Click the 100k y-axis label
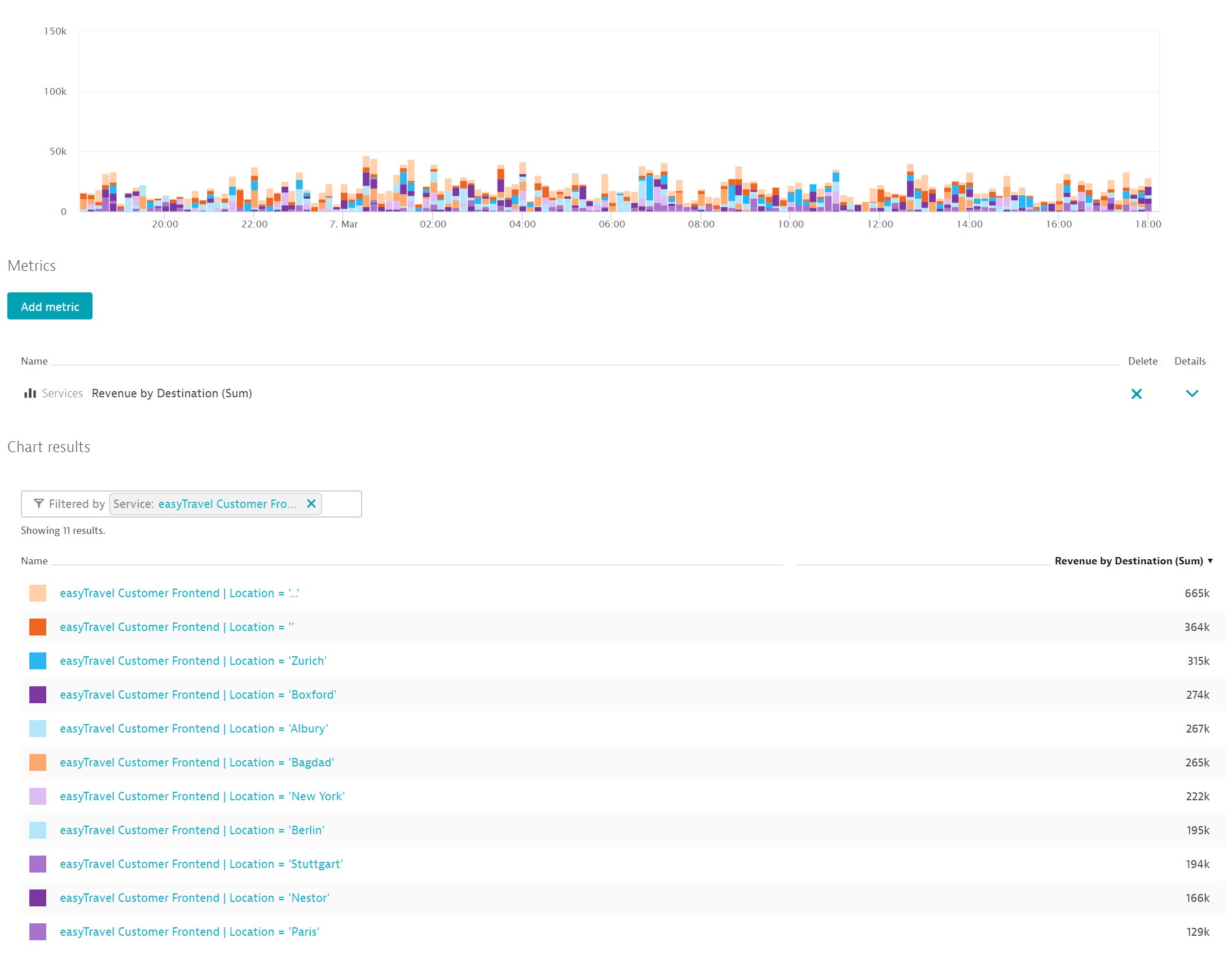 click(x=55, y=91)
